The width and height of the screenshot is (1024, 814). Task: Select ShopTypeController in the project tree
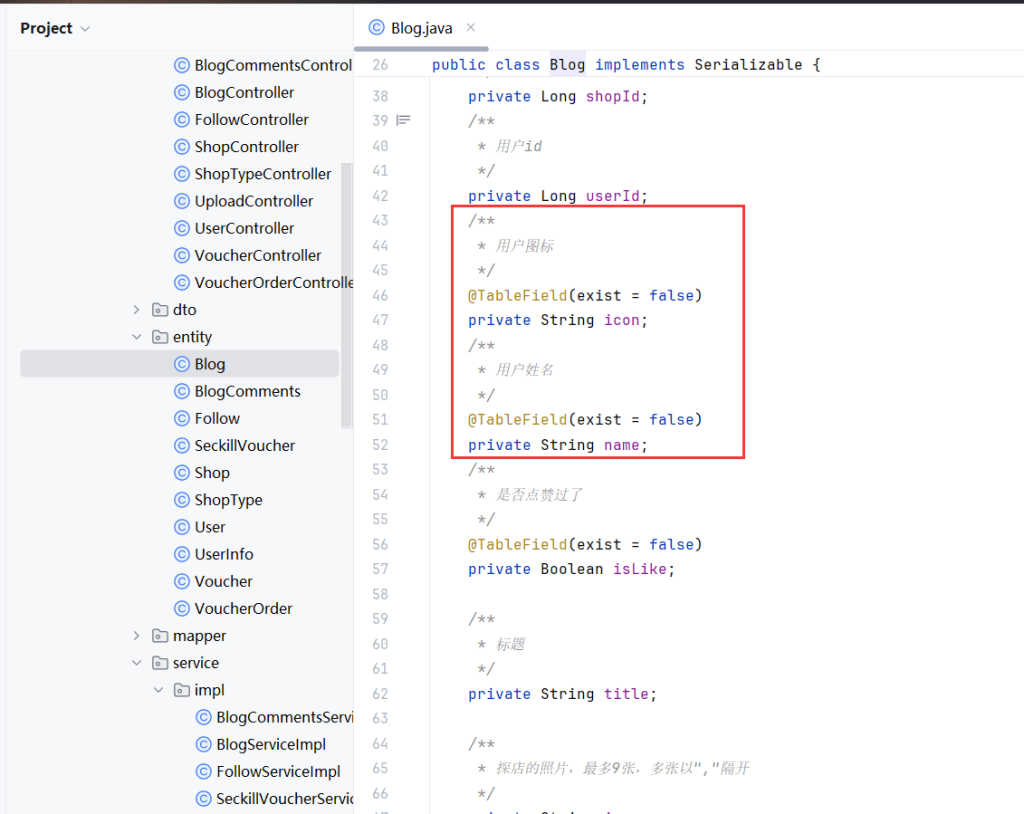coord(262,174)
